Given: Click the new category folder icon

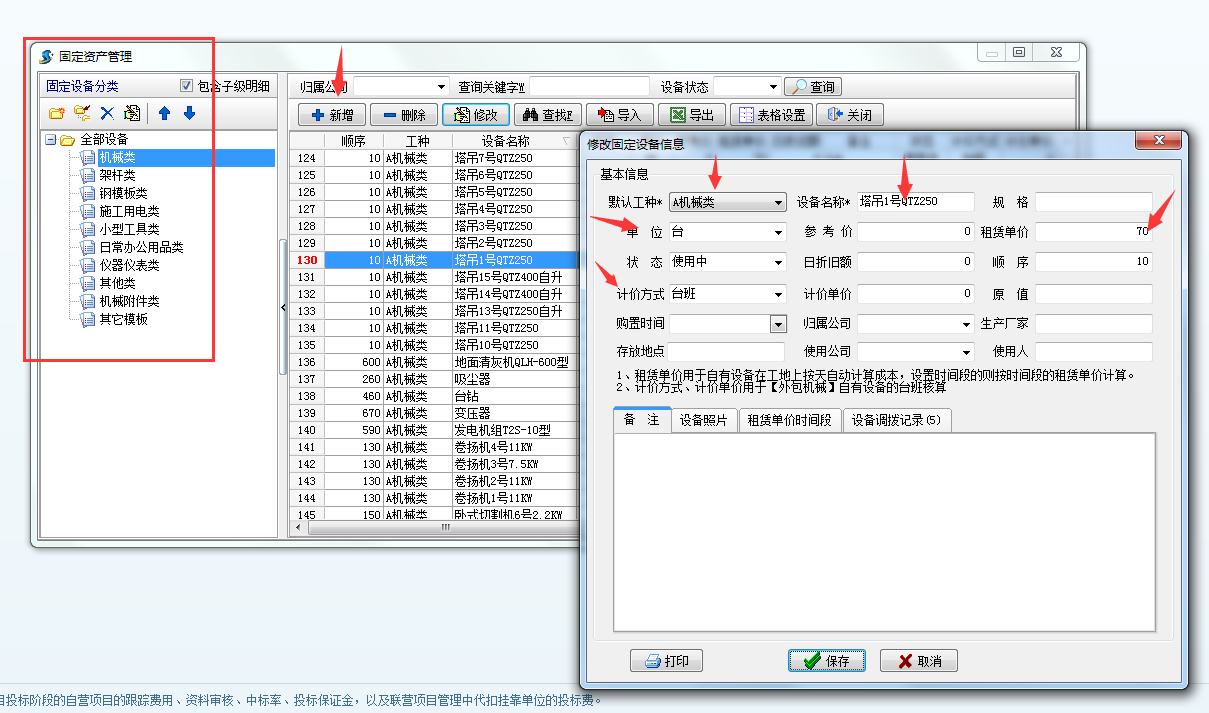Looking at the screenshot, I should point(56,112).
